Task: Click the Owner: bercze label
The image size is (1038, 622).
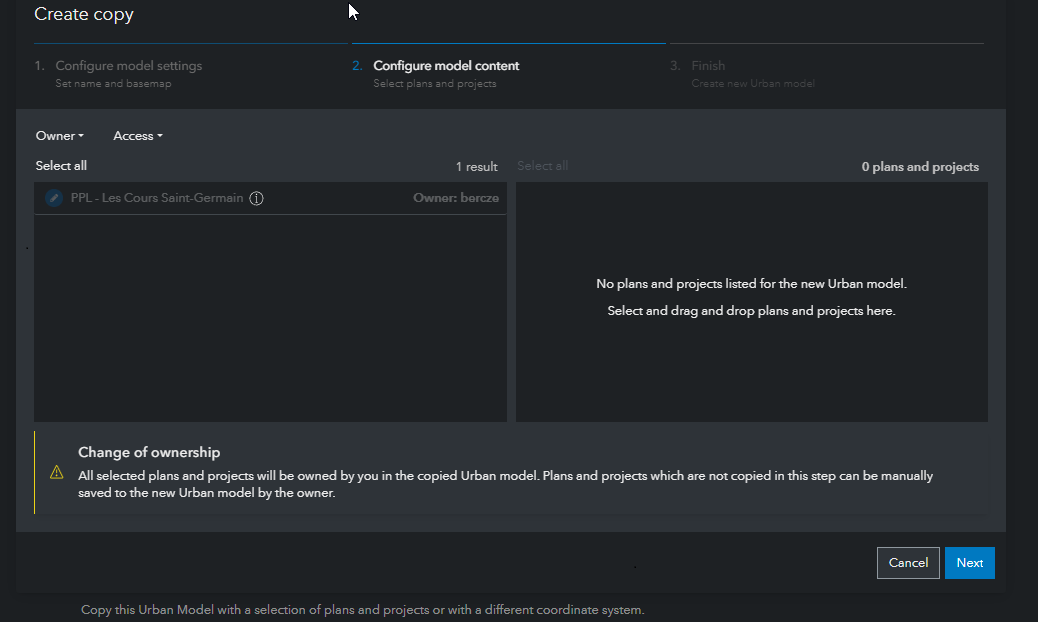Action: point(456,197)
